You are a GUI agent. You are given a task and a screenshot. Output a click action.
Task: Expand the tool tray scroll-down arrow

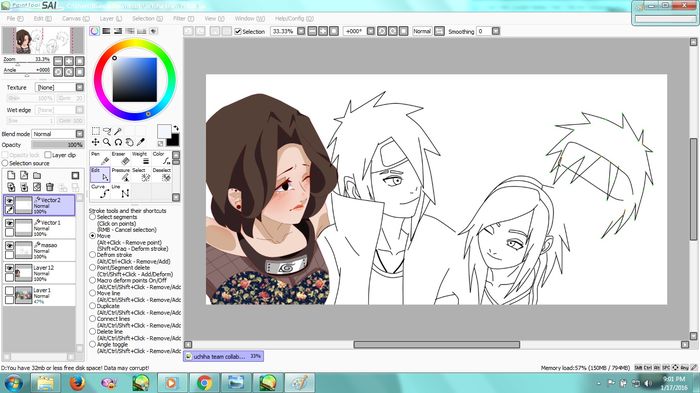click(x=176, y=197)
